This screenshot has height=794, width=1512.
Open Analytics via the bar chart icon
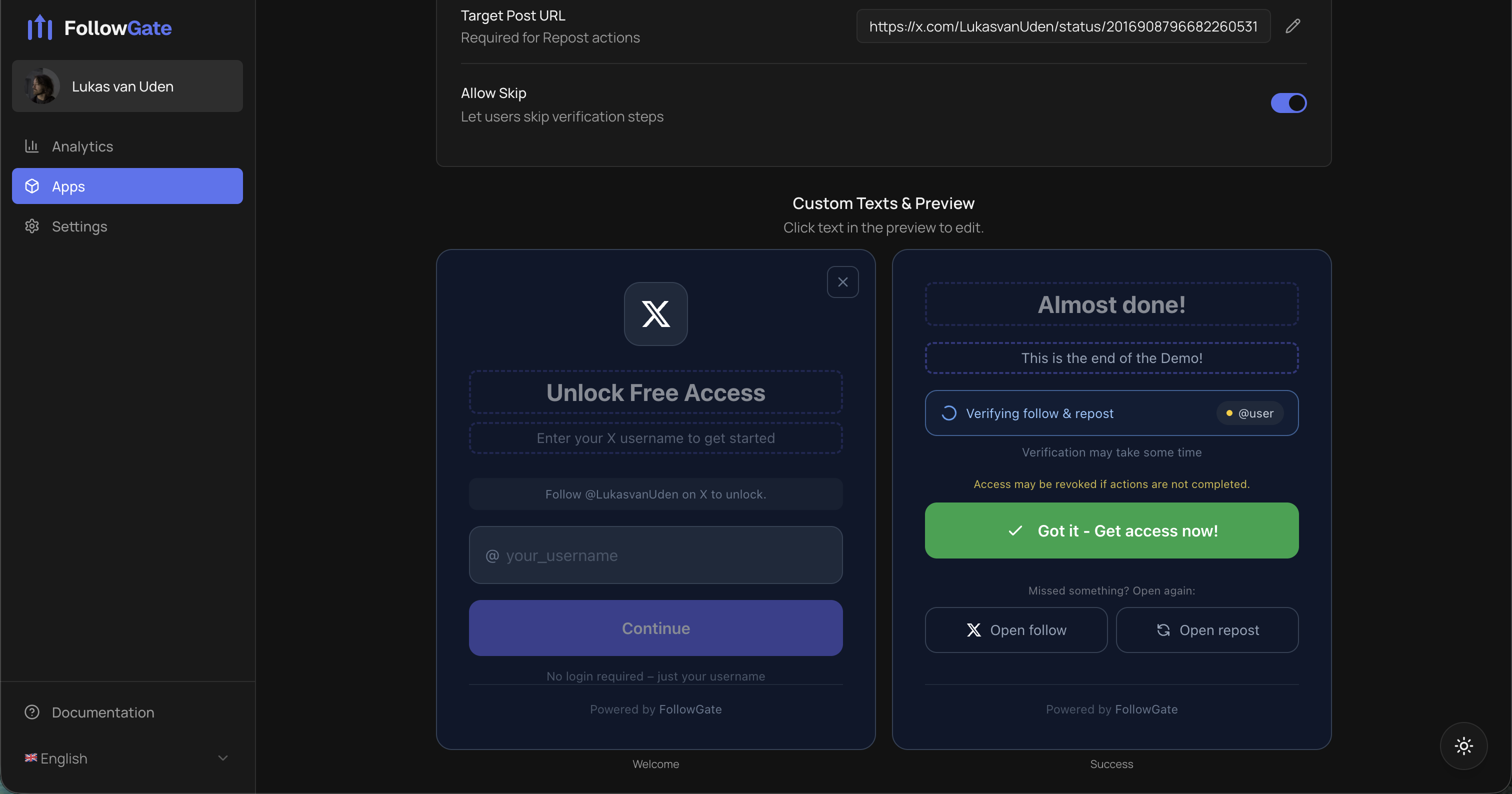coord(32,146)
